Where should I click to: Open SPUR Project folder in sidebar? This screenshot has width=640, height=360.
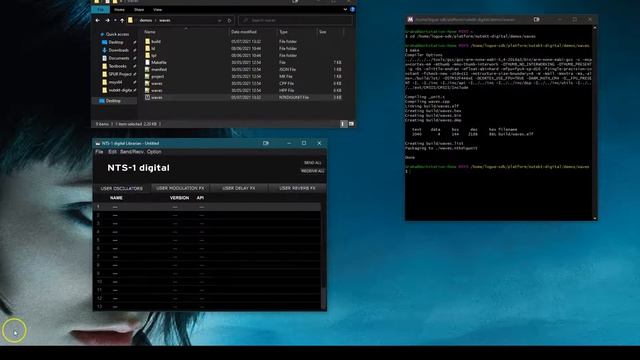pyautogui.click(x=120, y=74)
